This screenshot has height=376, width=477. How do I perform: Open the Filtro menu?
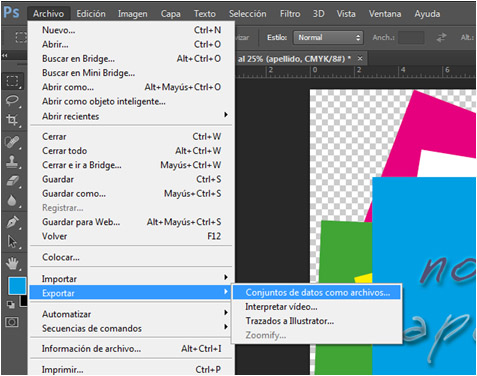tap(290, 14)
